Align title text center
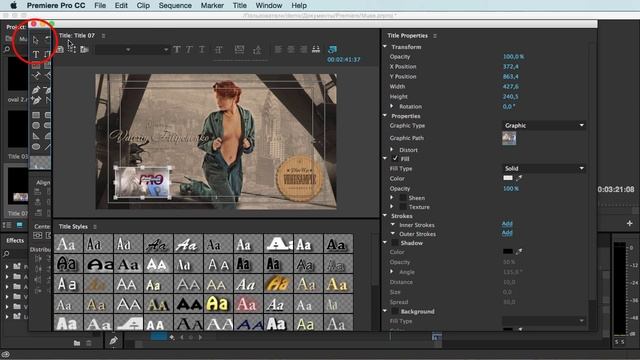Screen dimensions: 640x360 click(x=291, y=49)
